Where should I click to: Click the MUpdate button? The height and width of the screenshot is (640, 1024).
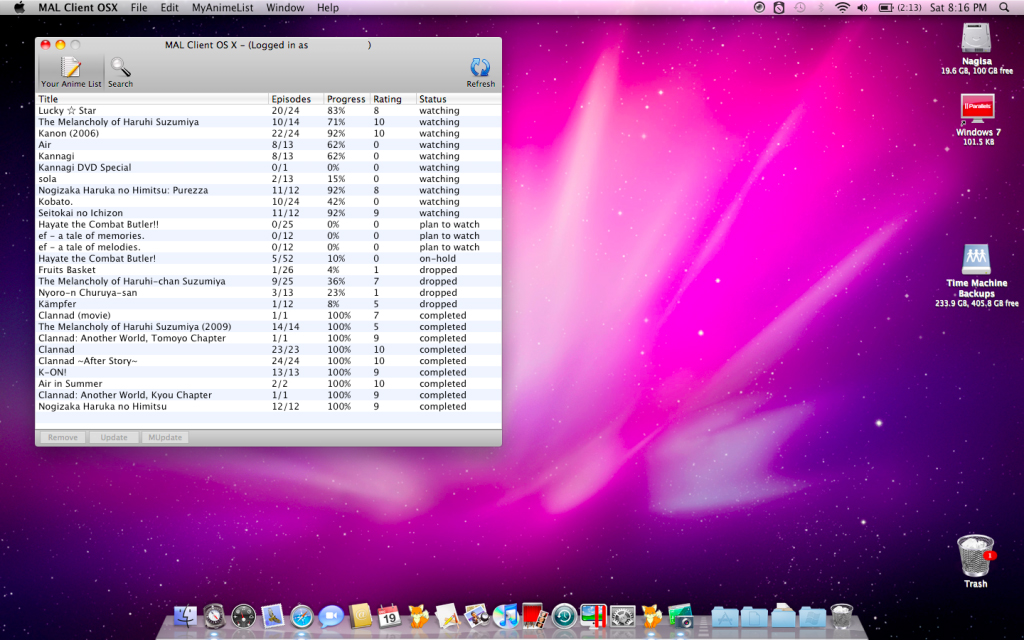click(x=165, y=438)
